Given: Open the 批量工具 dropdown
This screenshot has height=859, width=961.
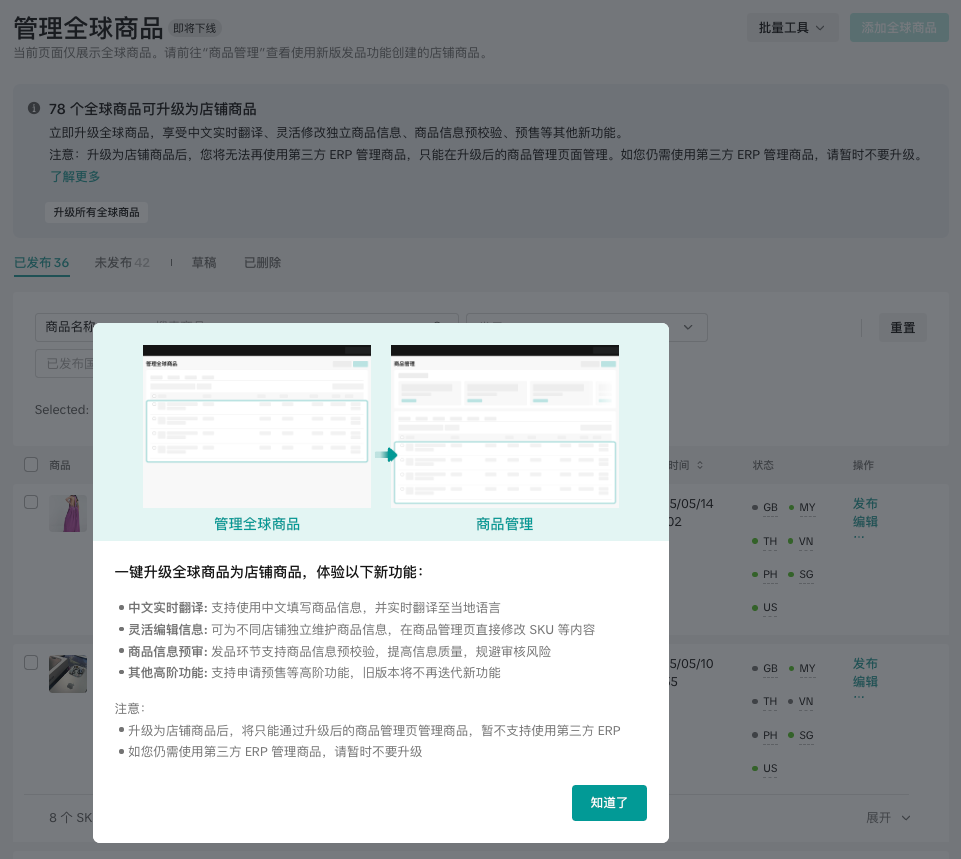Looking at the screenshot, I should [x=792, y=28].
